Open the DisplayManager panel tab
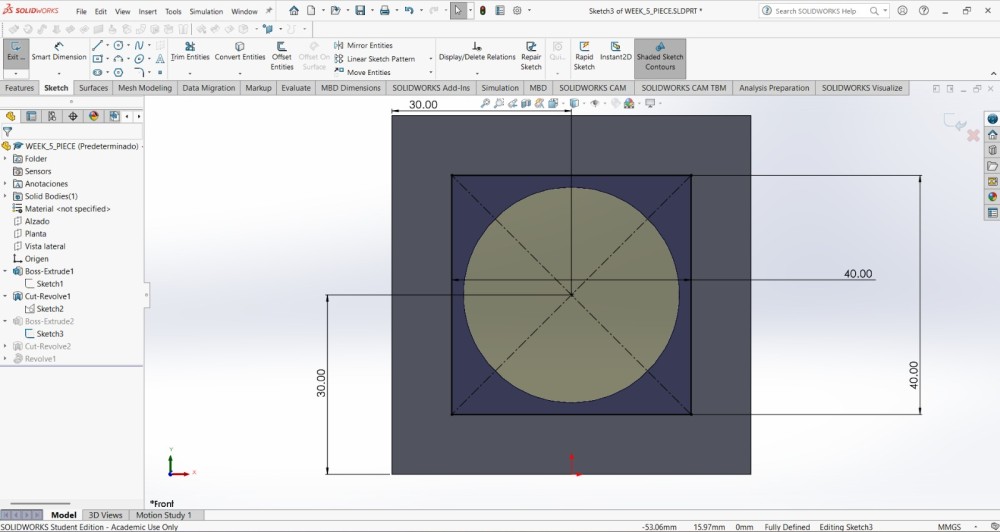 pos(94,116)
